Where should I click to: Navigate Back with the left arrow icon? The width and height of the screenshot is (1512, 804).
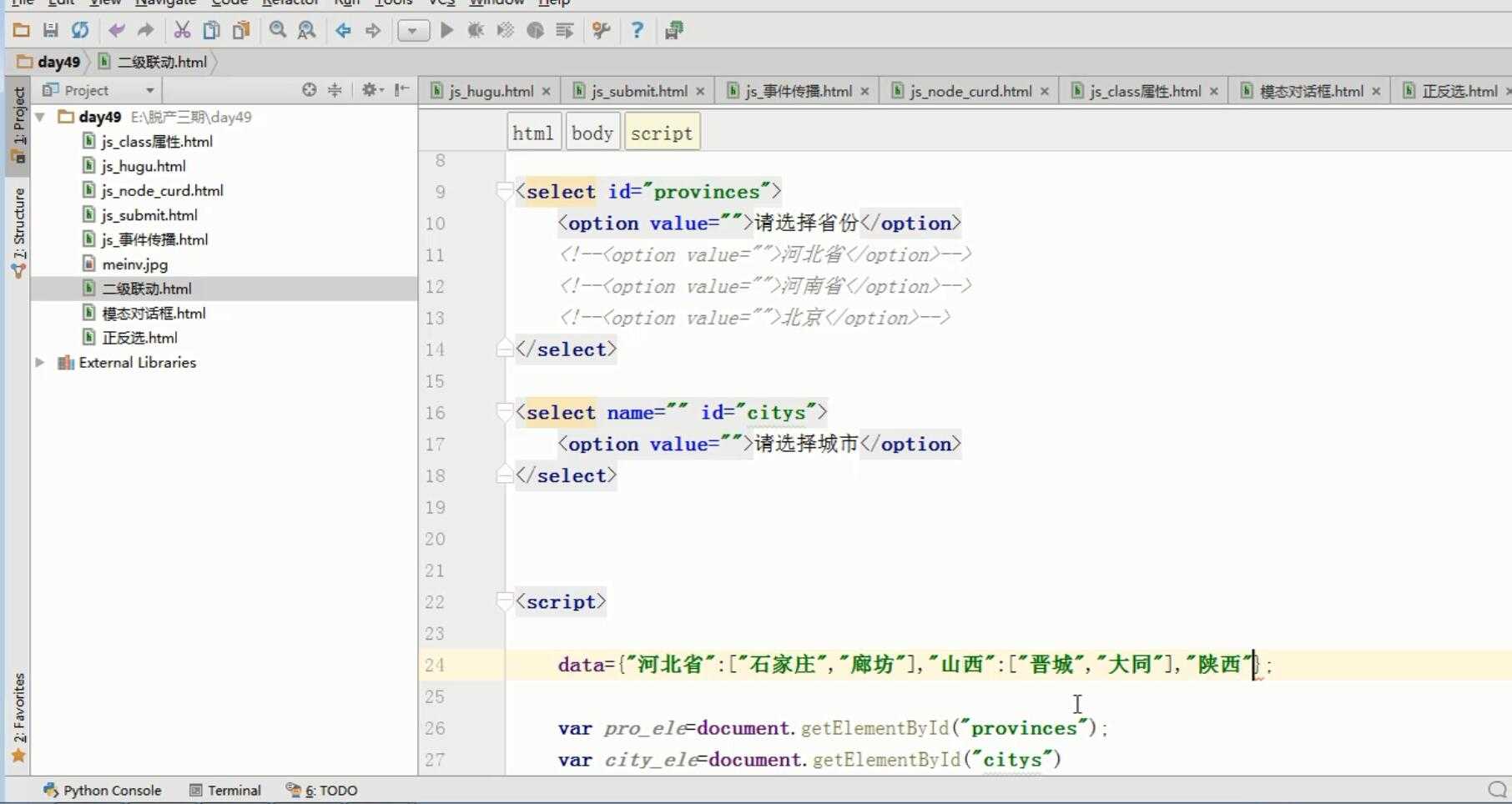coord(343,31)
